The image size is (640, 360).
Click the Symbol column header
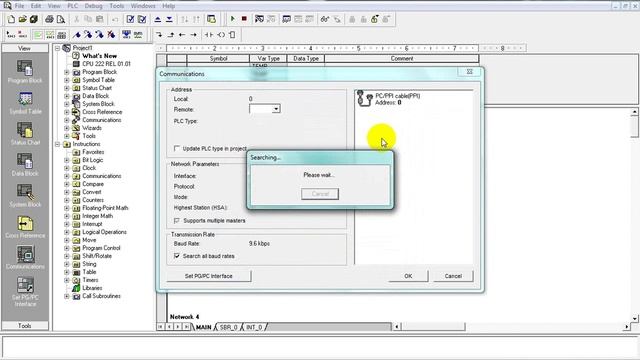[218, 58]
